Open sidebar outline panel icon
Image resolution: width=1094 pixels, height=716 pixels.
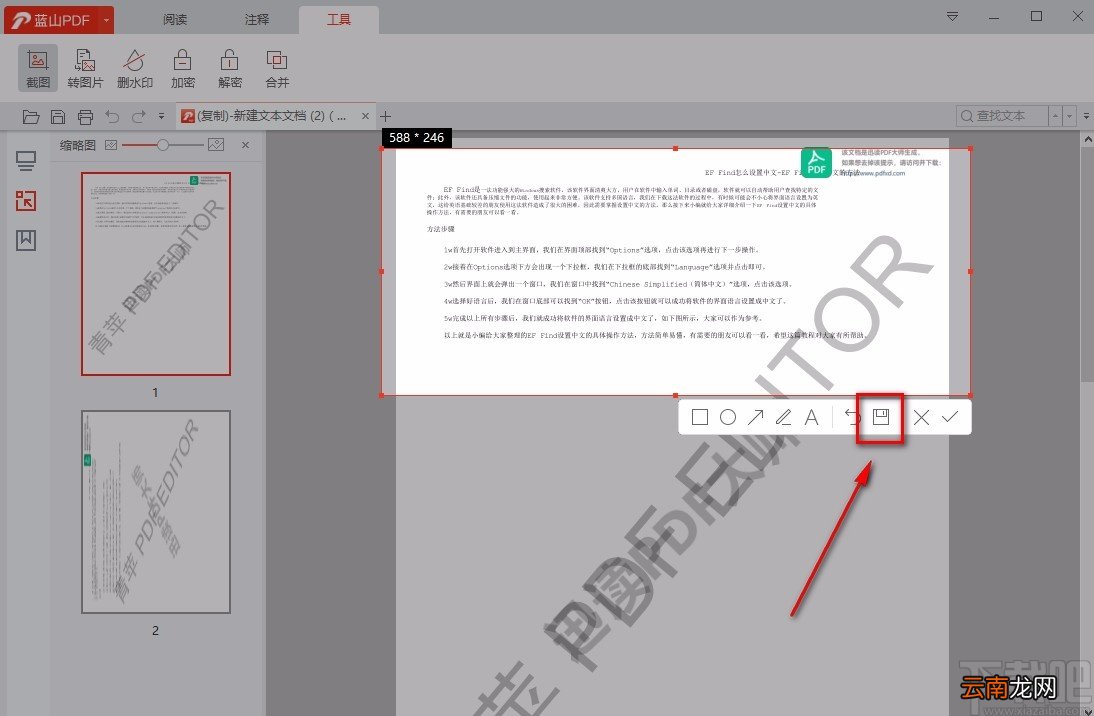coord(26,161)
